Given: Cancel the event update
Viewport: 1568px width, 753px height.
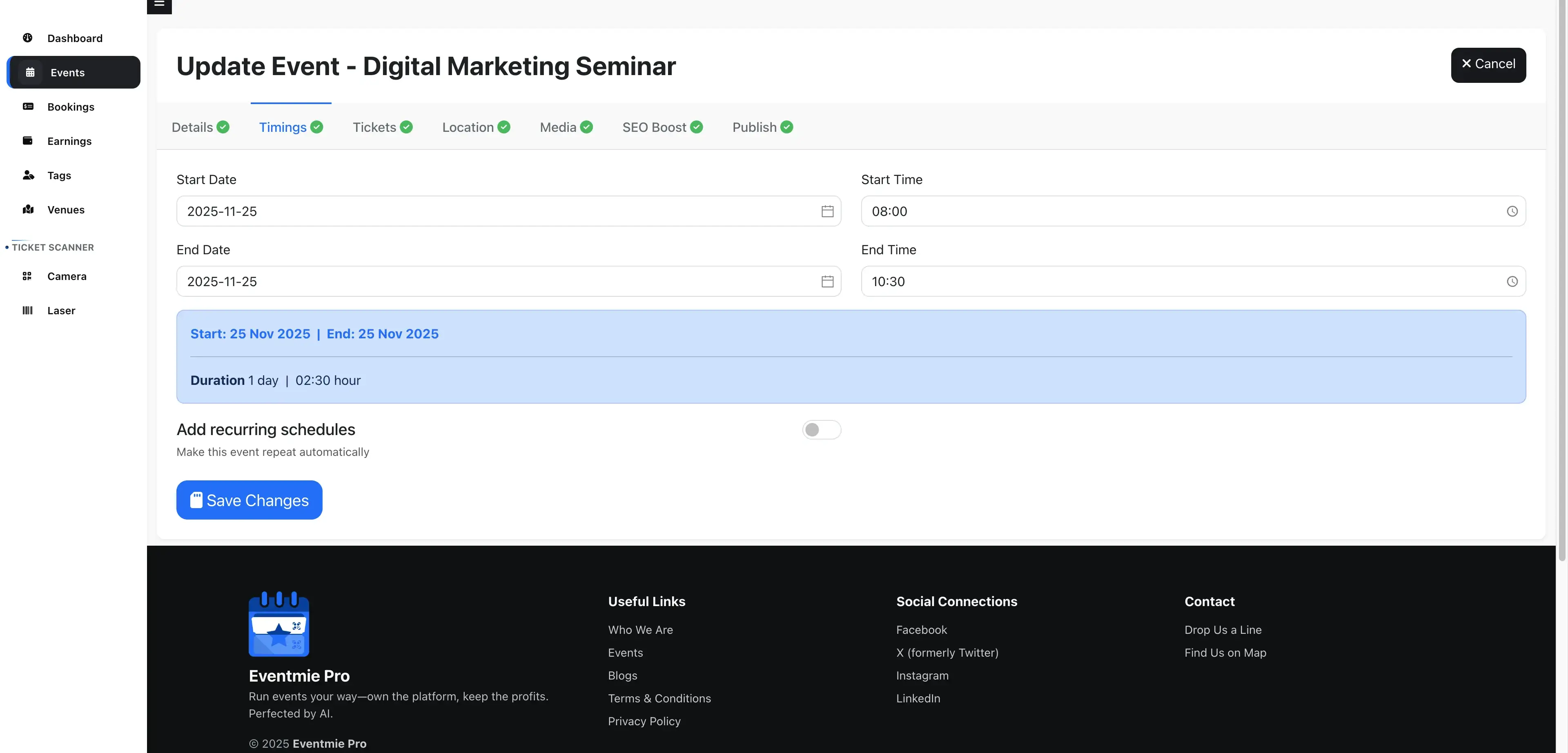Looking at the screenshot, I should coord(1488,64).
